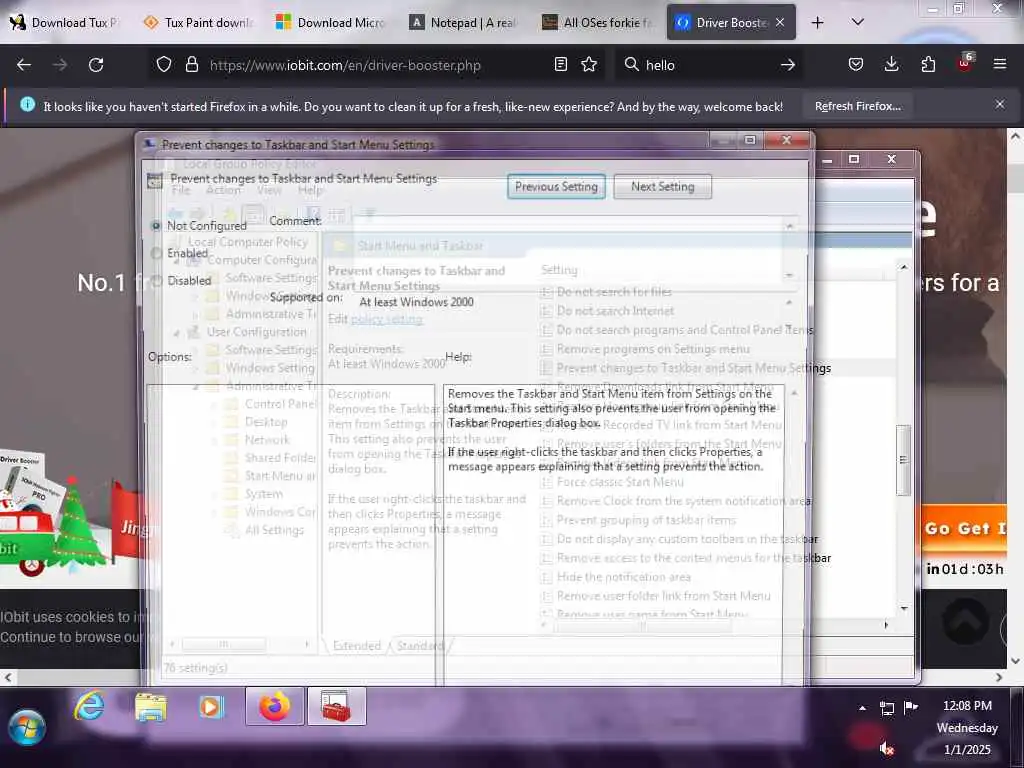Screen dimensions: 1024x768
Task: Click the policy editor vertical scrollbar thumb
Action: click(903, 460)
